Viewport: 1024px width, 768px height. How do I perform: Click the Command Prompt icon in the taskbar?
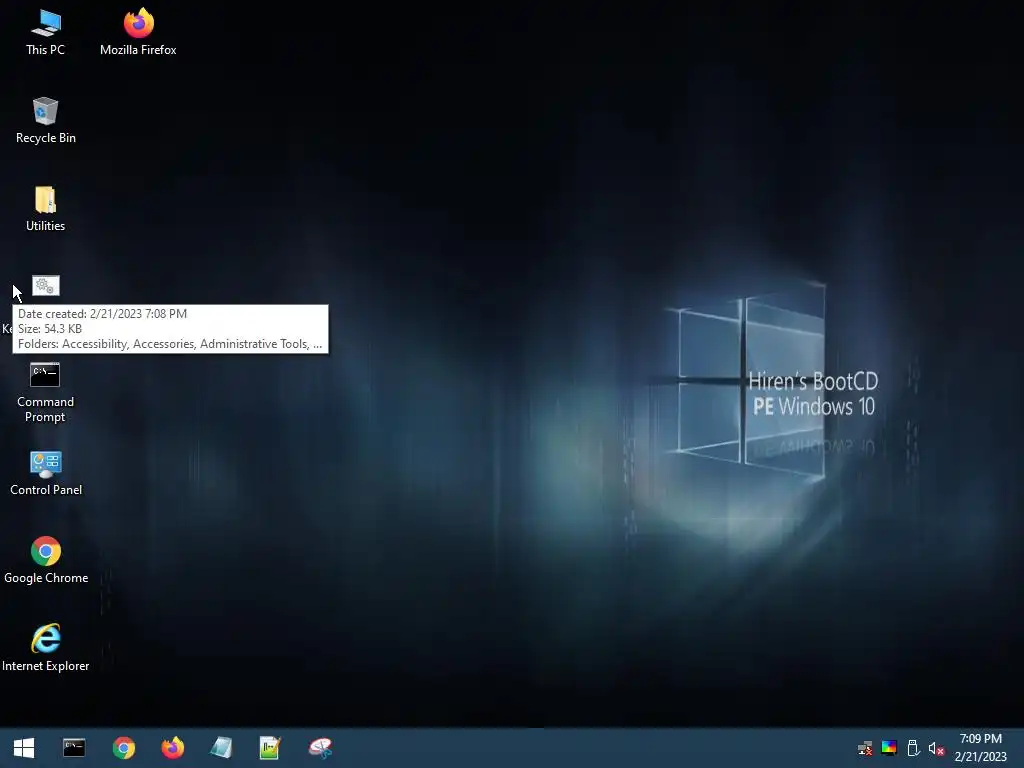[x=74, y=748]
